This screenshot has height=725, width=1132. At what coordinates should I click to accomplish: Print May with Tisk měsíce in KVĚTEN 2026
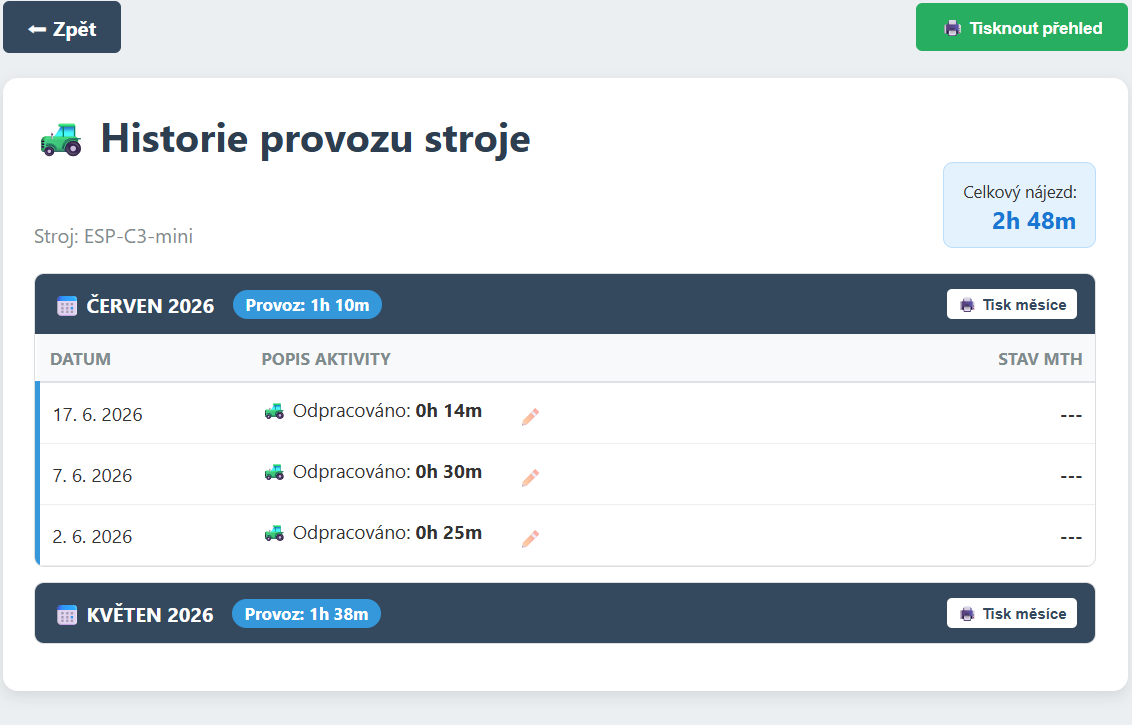(1011, 614)
